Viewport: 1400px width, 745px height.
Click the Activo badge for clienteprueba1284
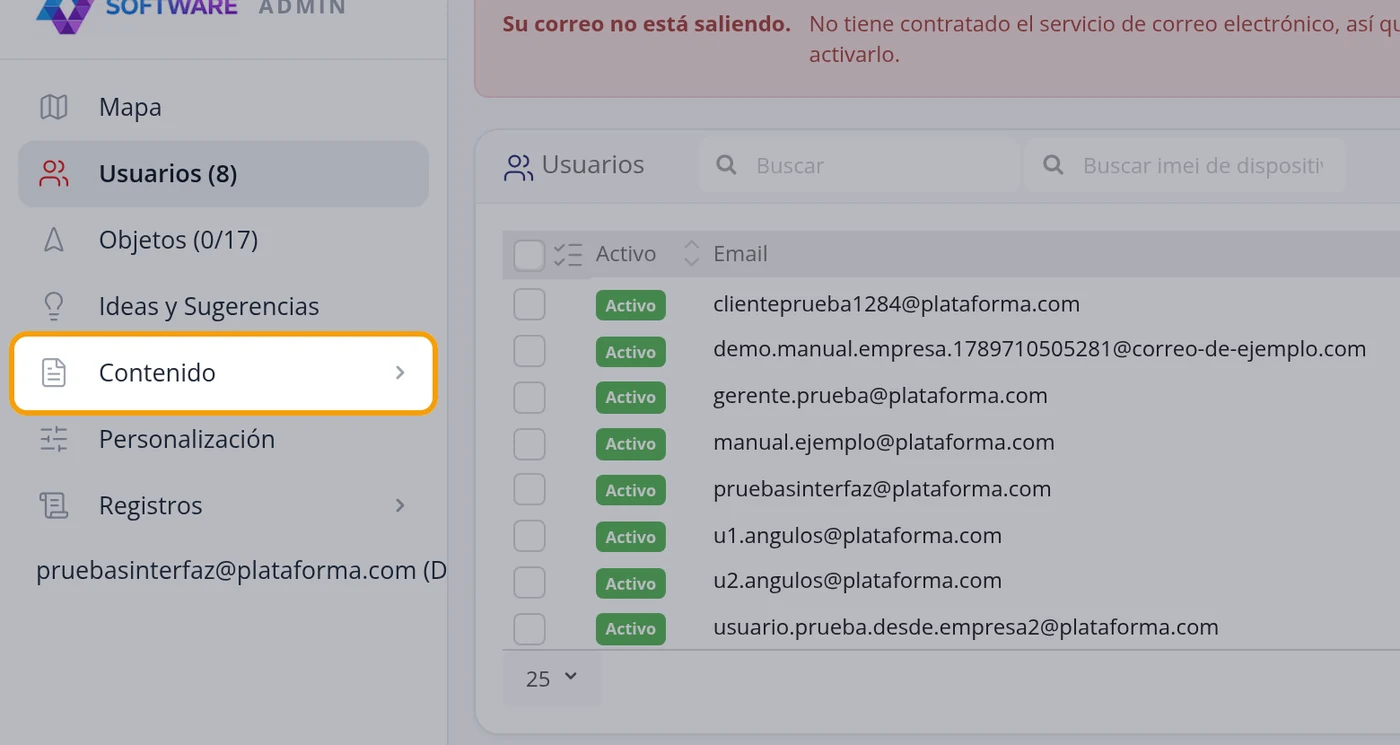point(630,305)
